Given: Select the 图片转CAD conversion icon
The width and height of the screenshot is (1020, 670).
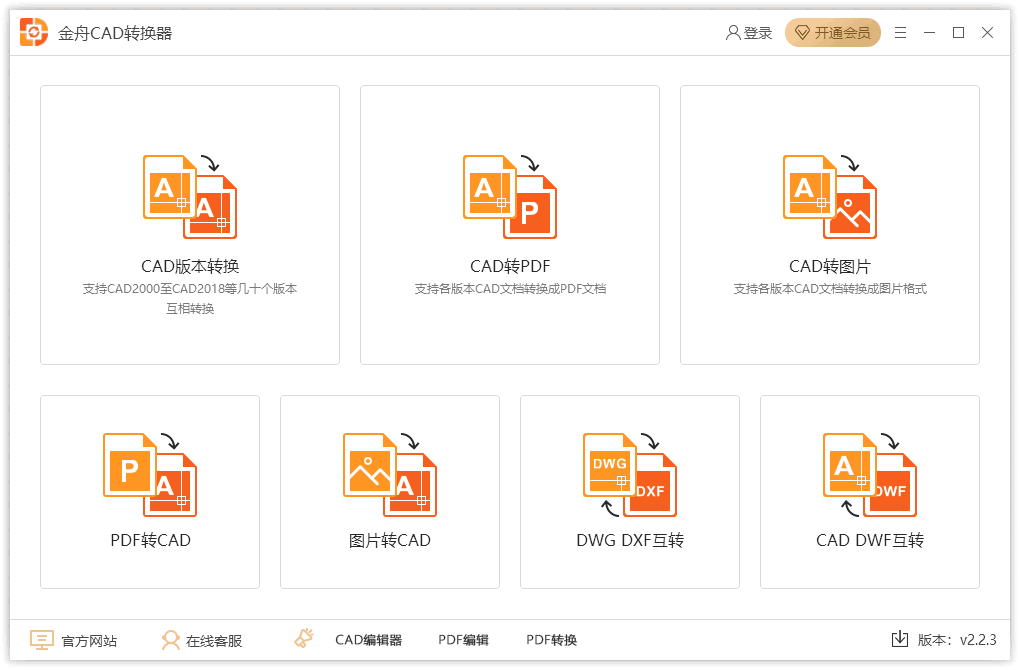Looking at the screenshot, I should click(390, 475).
